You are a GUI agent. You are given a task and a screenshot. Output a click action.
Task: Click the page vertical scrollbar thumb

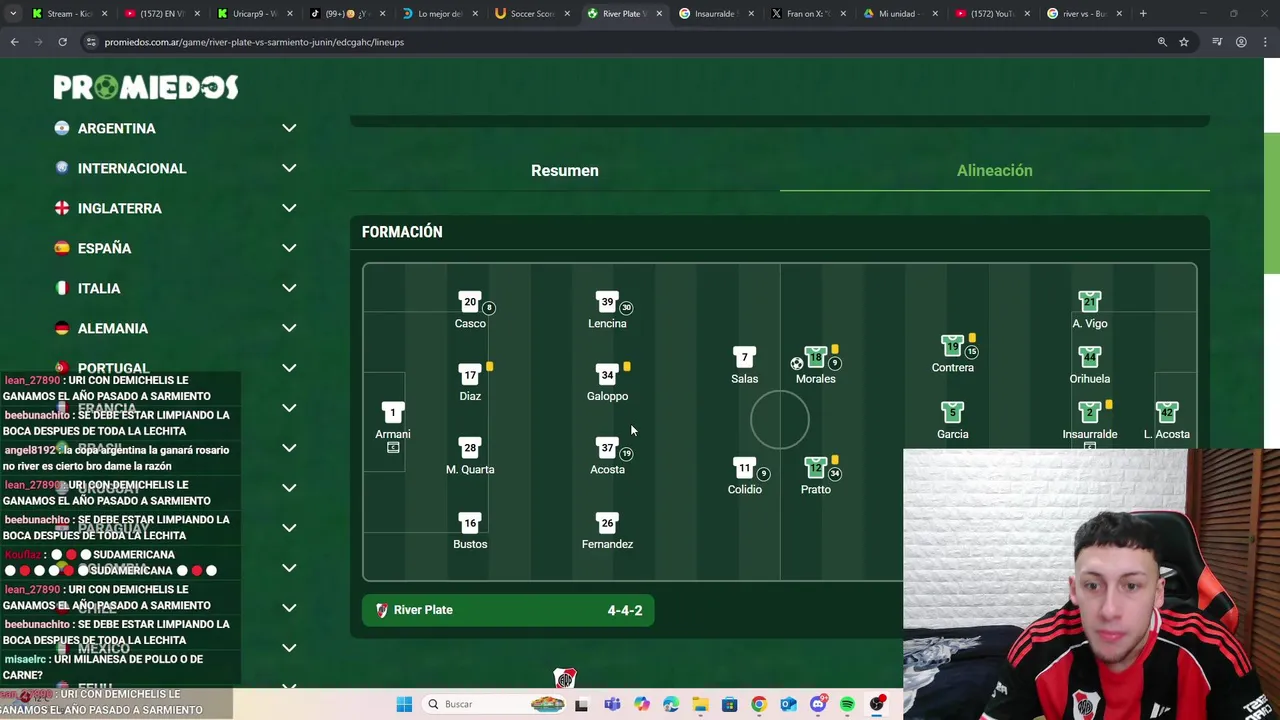[x=1272, y=201]
